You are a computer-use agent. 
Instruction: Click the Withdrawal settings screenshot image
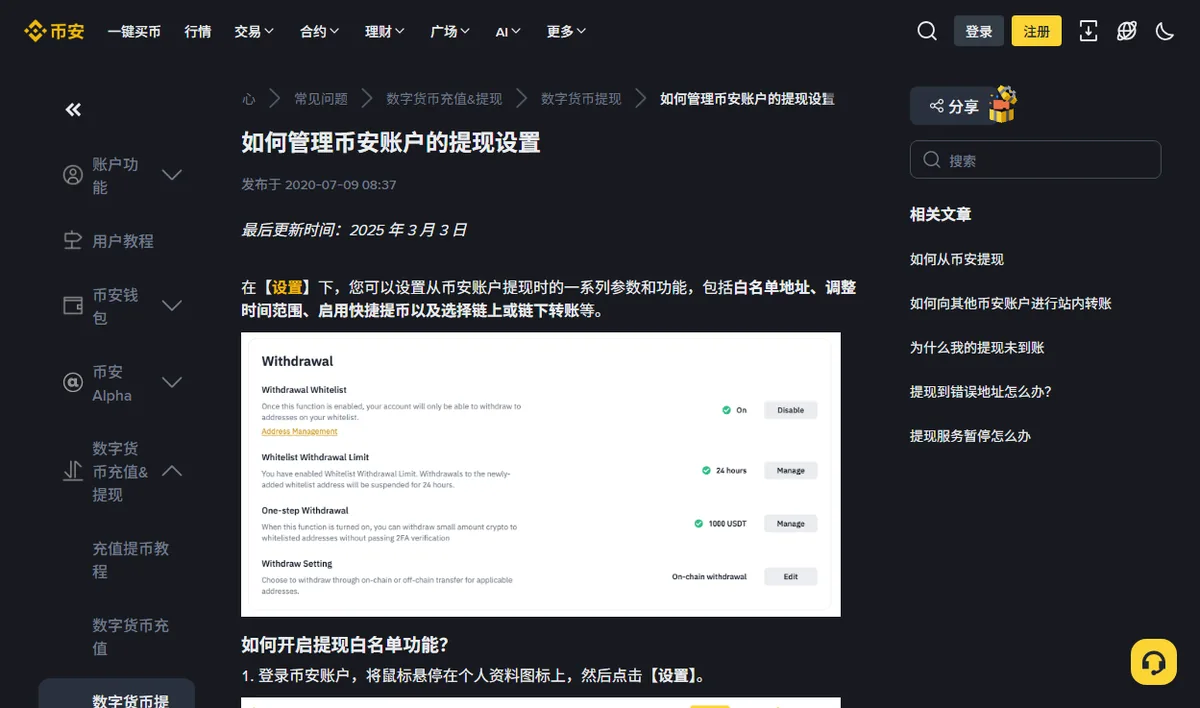pyautogui.click(x=541, y=474)
